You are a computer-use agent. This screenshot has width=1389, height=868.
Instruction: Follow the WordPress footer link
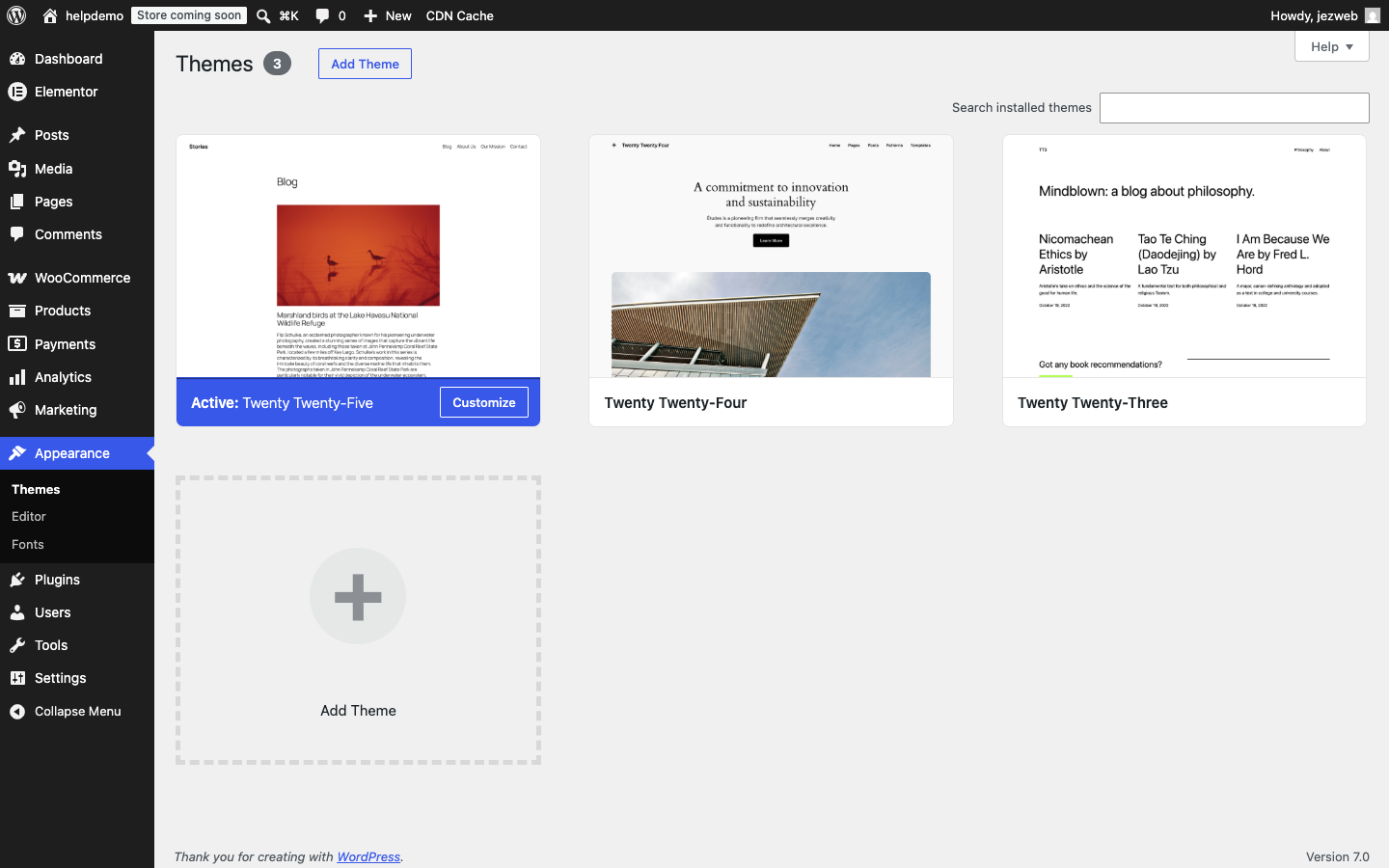click(368, 856)
